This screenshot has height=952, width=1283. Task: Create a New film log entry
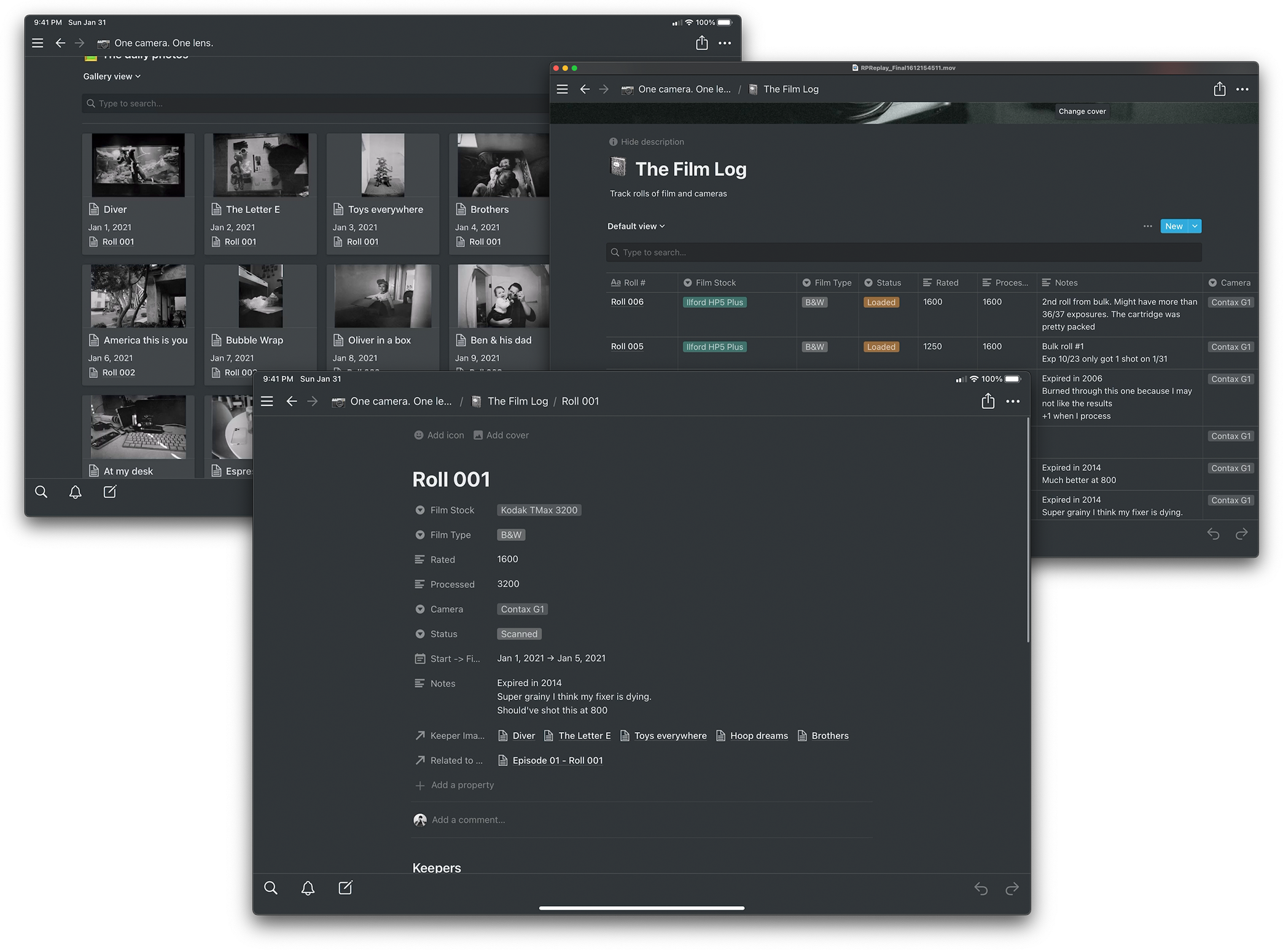coord(1174,226)
